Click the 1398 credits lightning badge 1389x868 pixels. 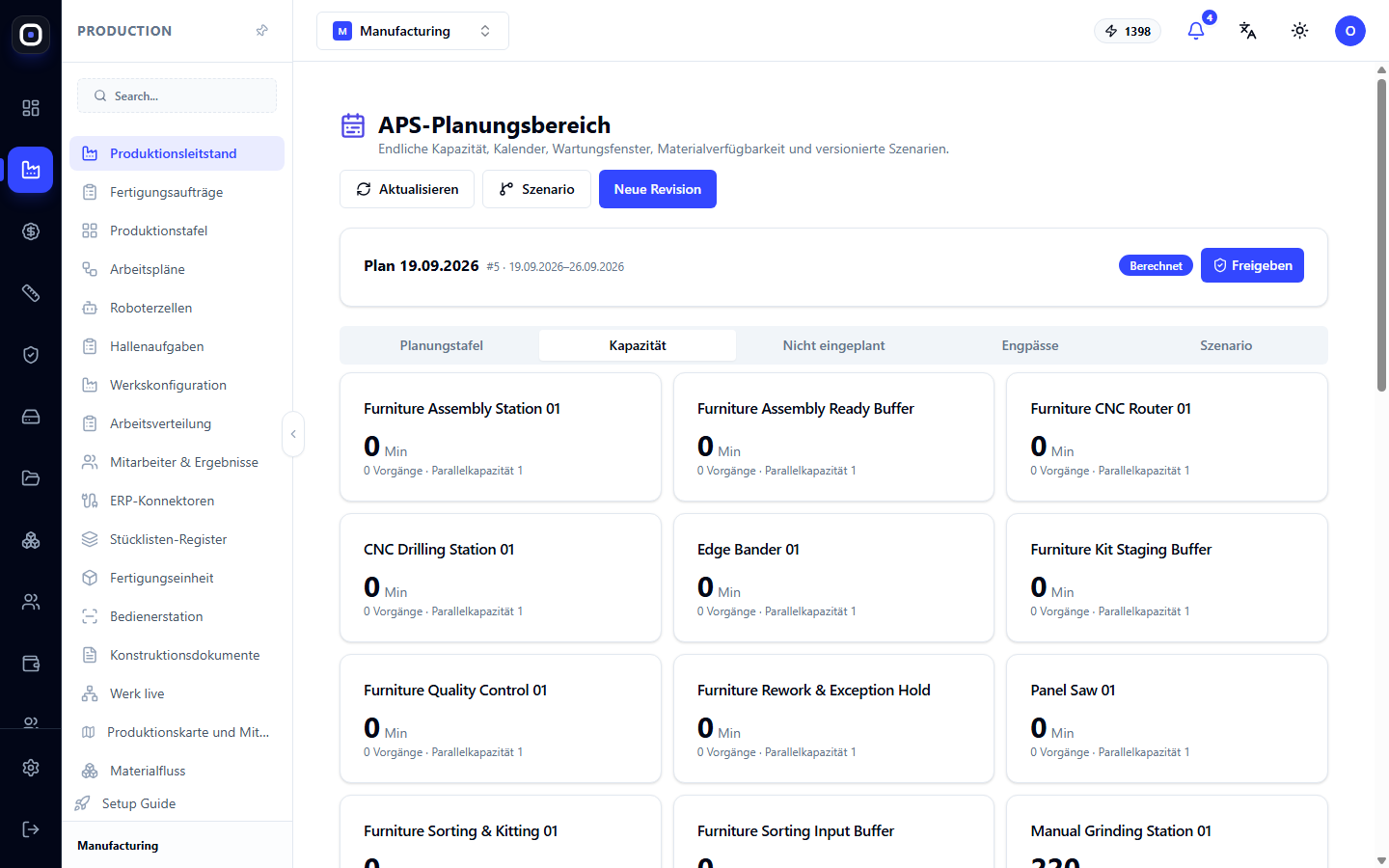(1128, 31)
